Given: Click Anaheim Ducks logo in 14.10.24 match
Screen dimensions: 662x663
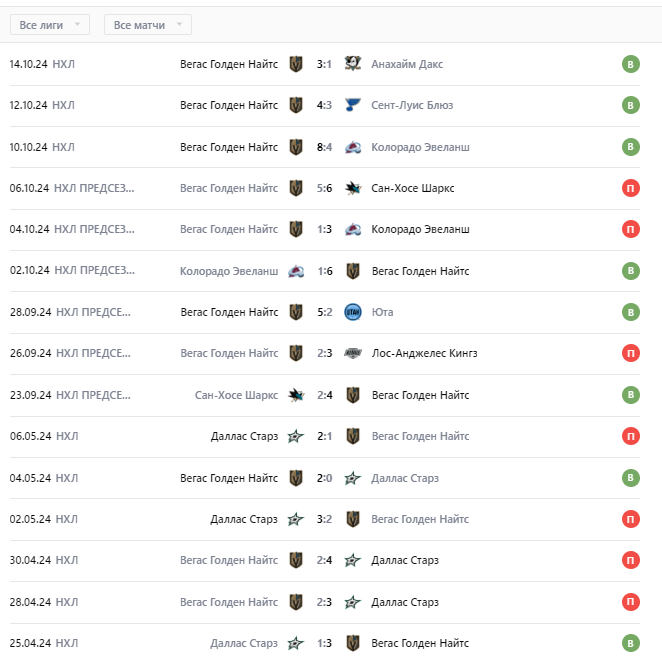Looking at the screenshot, I should click(352, 64).
